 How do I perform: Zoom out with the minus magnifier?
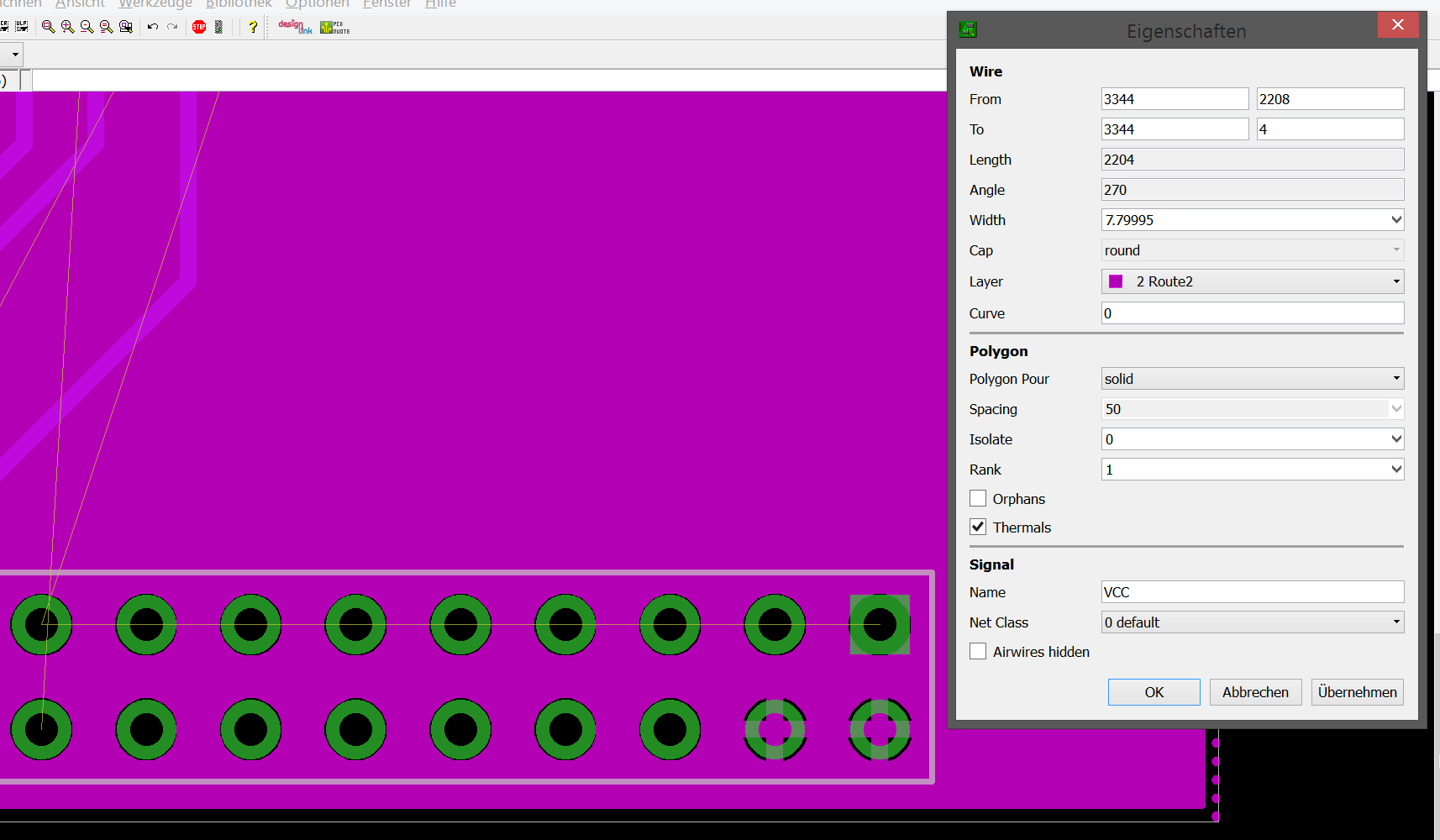point(87,27)
